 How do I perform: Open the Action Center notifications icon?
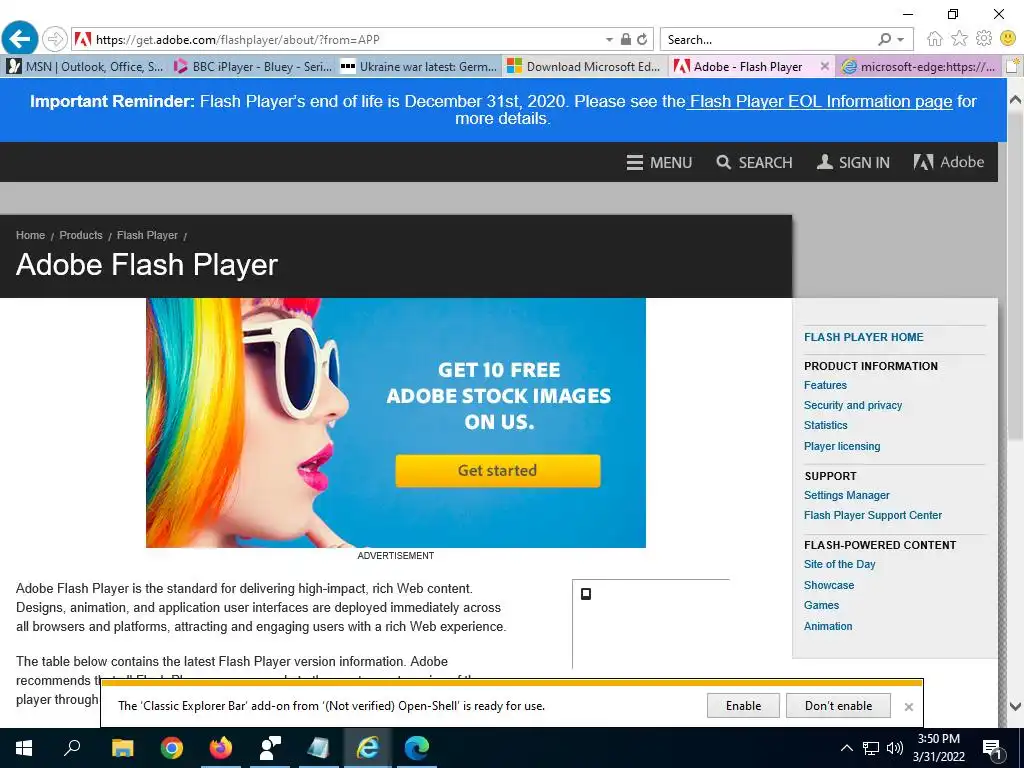click(993, 749)
